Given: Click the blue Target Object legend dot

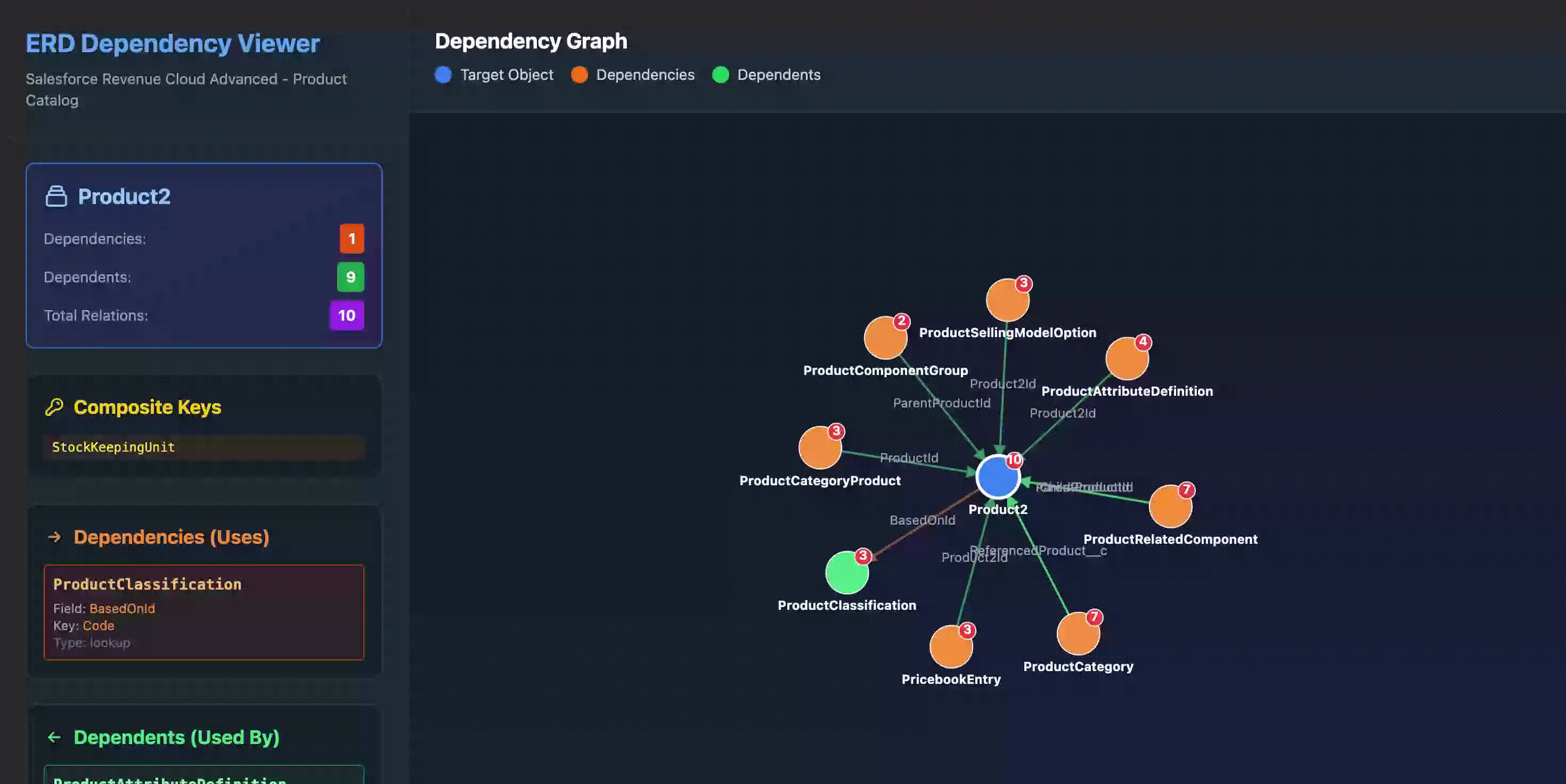Looking at the screenshot, I should pyautogui.click(x=443, y=75).
